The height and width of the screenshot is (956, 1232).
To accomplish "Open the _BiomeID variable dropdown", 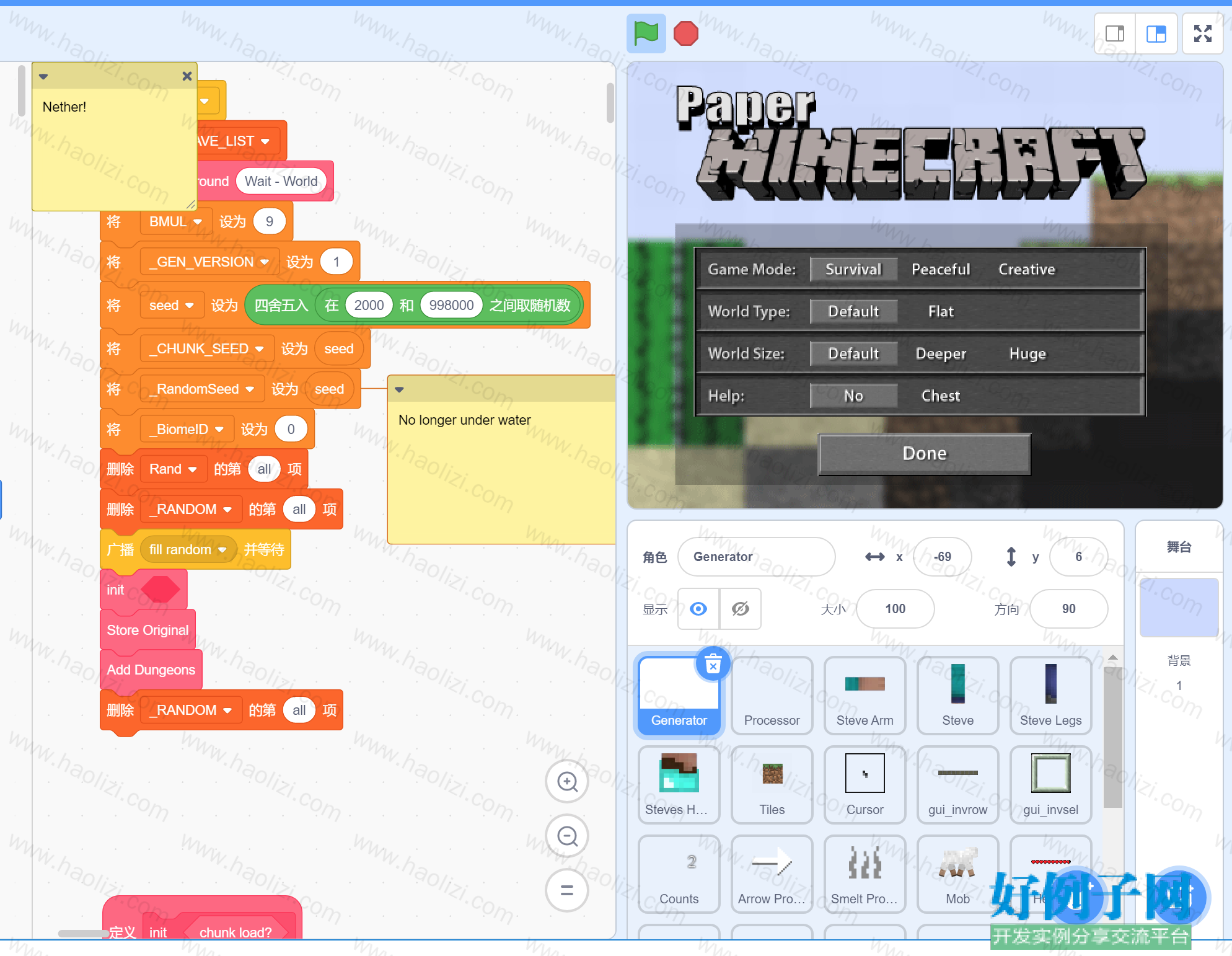I will tap(186, 429).
